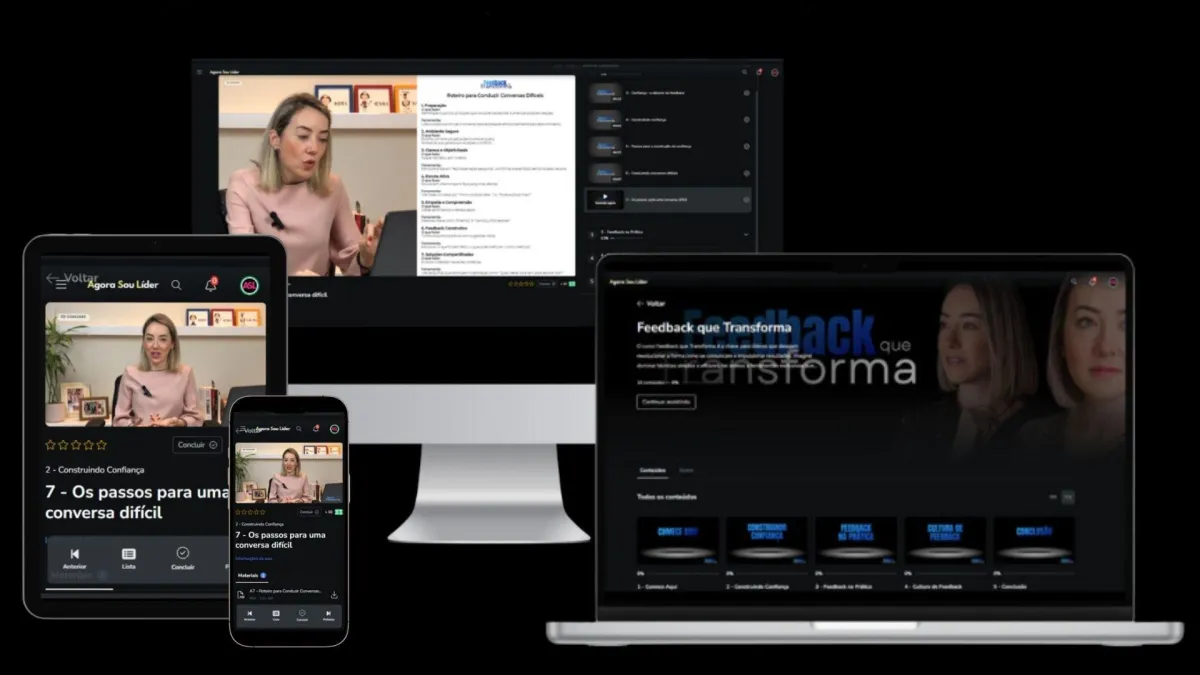
Task: Mark Concluir in phone bottom bar
Action: click(302, 615)
